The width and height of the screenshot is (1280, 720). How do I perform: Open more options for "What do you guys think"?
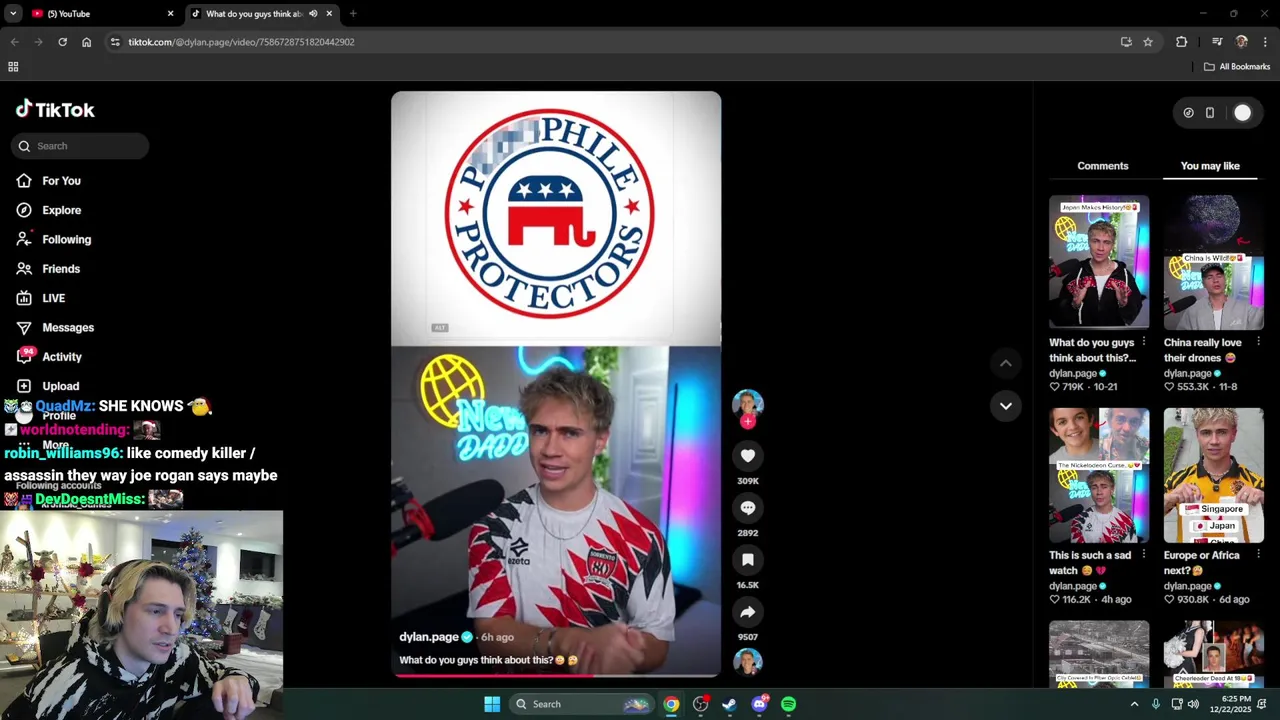point(1144,342)
